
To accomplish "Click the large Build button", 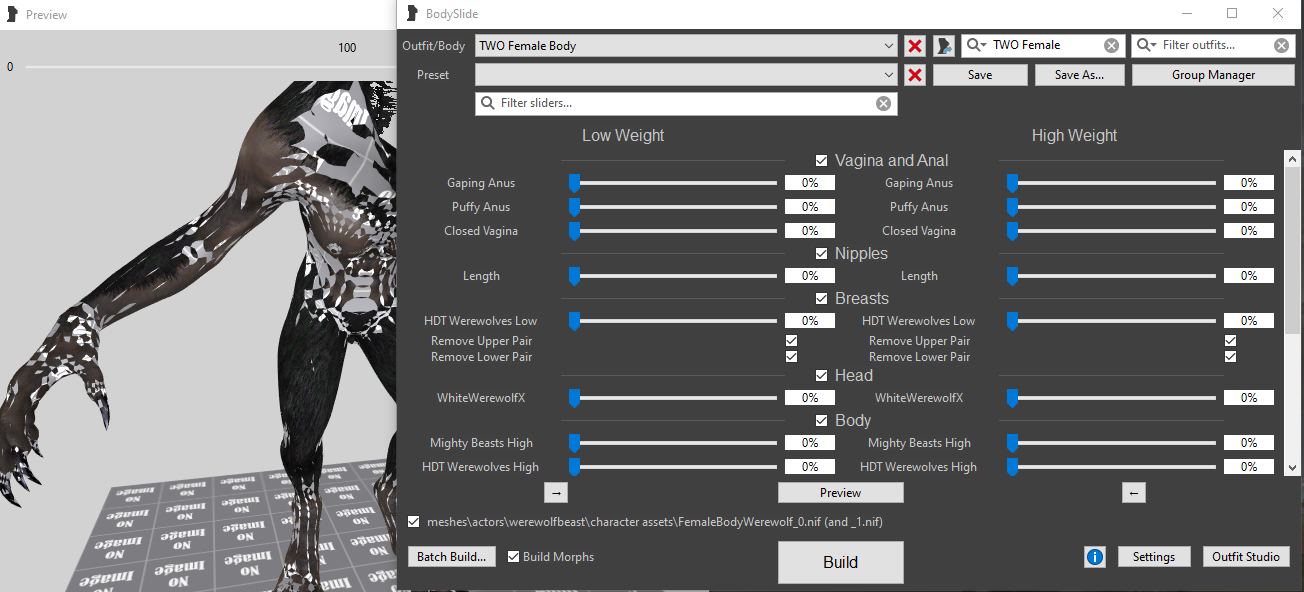I will pyautogui.click(x=840, y=562).
